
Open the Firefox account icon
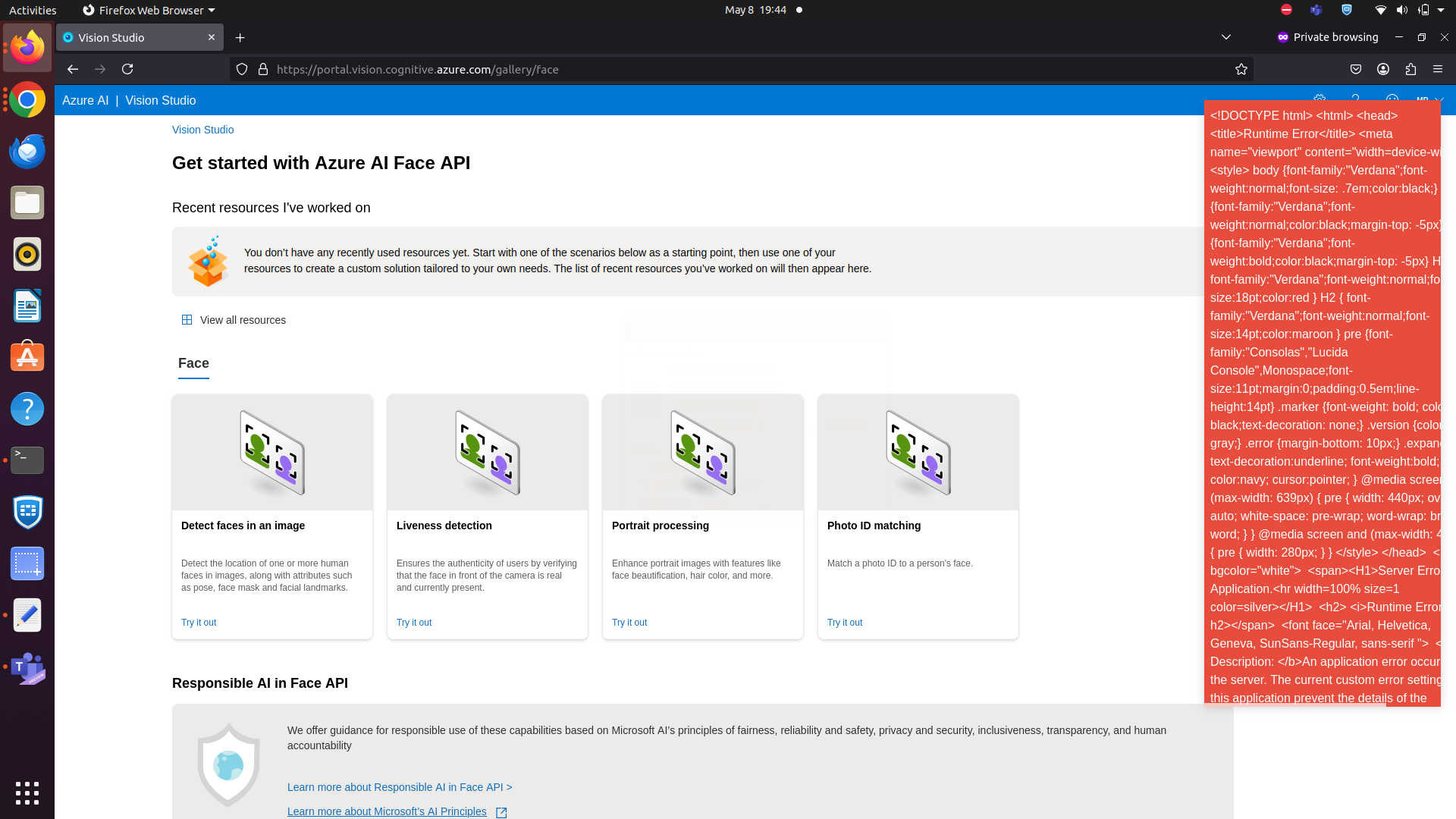click(1383, 69)
